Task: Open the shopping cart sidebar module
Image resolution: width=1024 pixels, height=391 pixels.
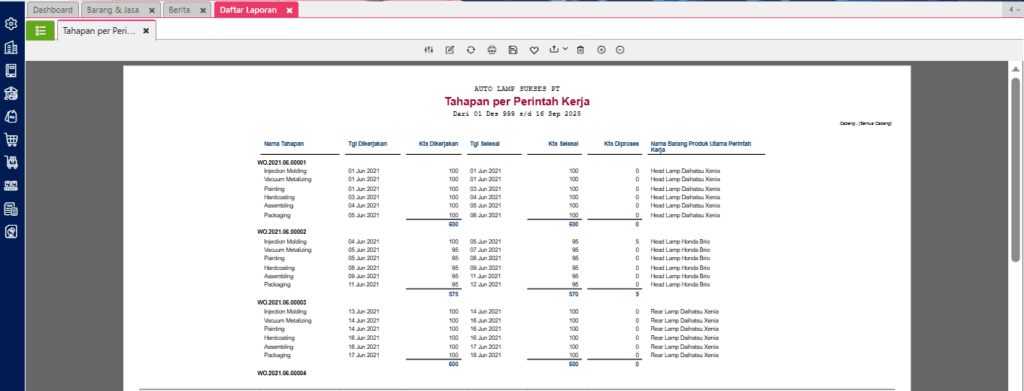Action: 11,139
